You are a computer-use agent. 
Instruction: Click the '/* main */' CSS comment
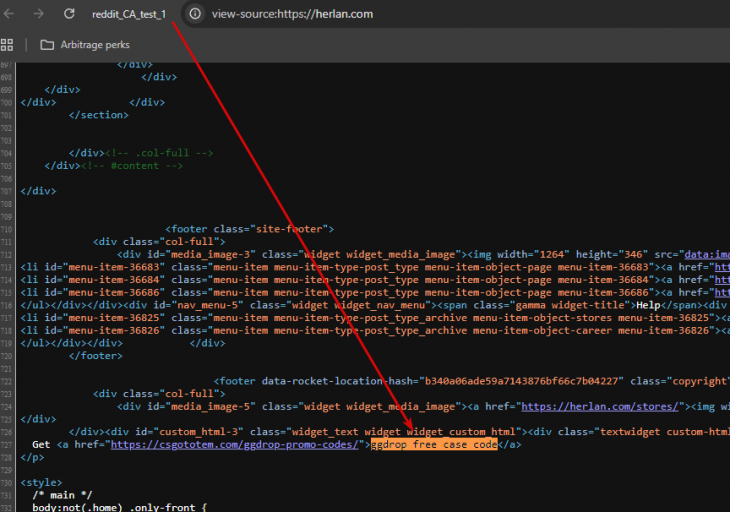coord(62,495)
